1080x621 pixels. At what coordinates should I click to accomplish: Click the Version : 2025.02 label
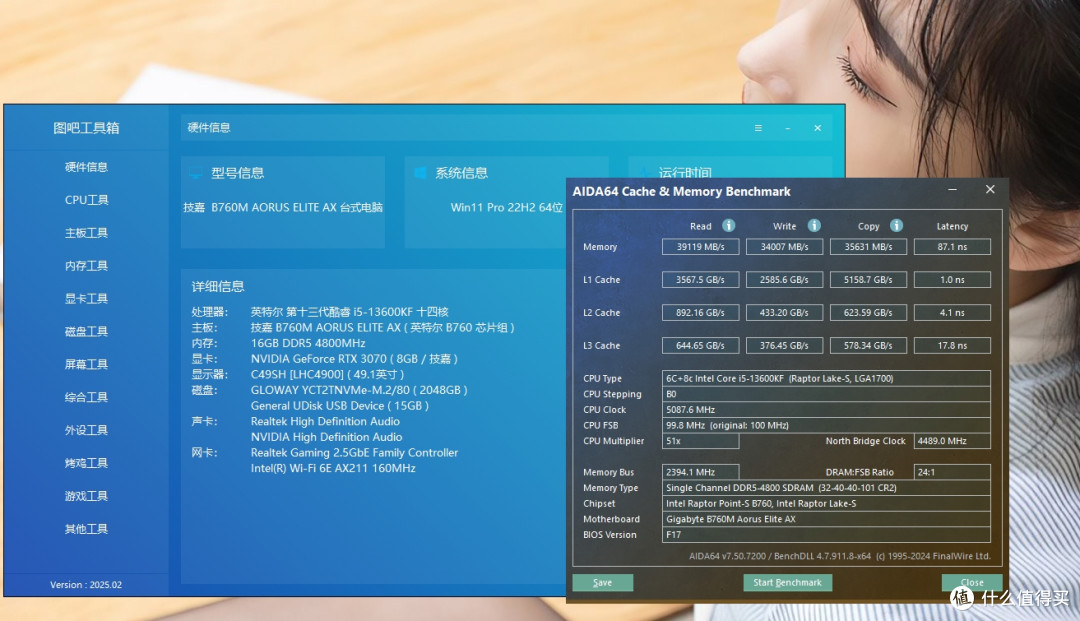click(86, 585)
